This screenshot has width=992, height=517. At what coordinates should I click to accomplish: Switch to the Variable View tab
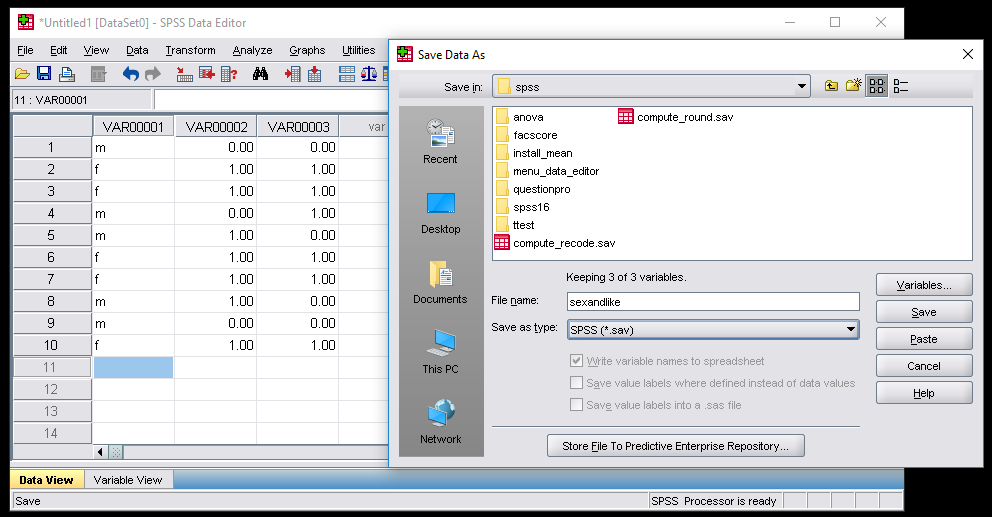click(x=128, y=480)
